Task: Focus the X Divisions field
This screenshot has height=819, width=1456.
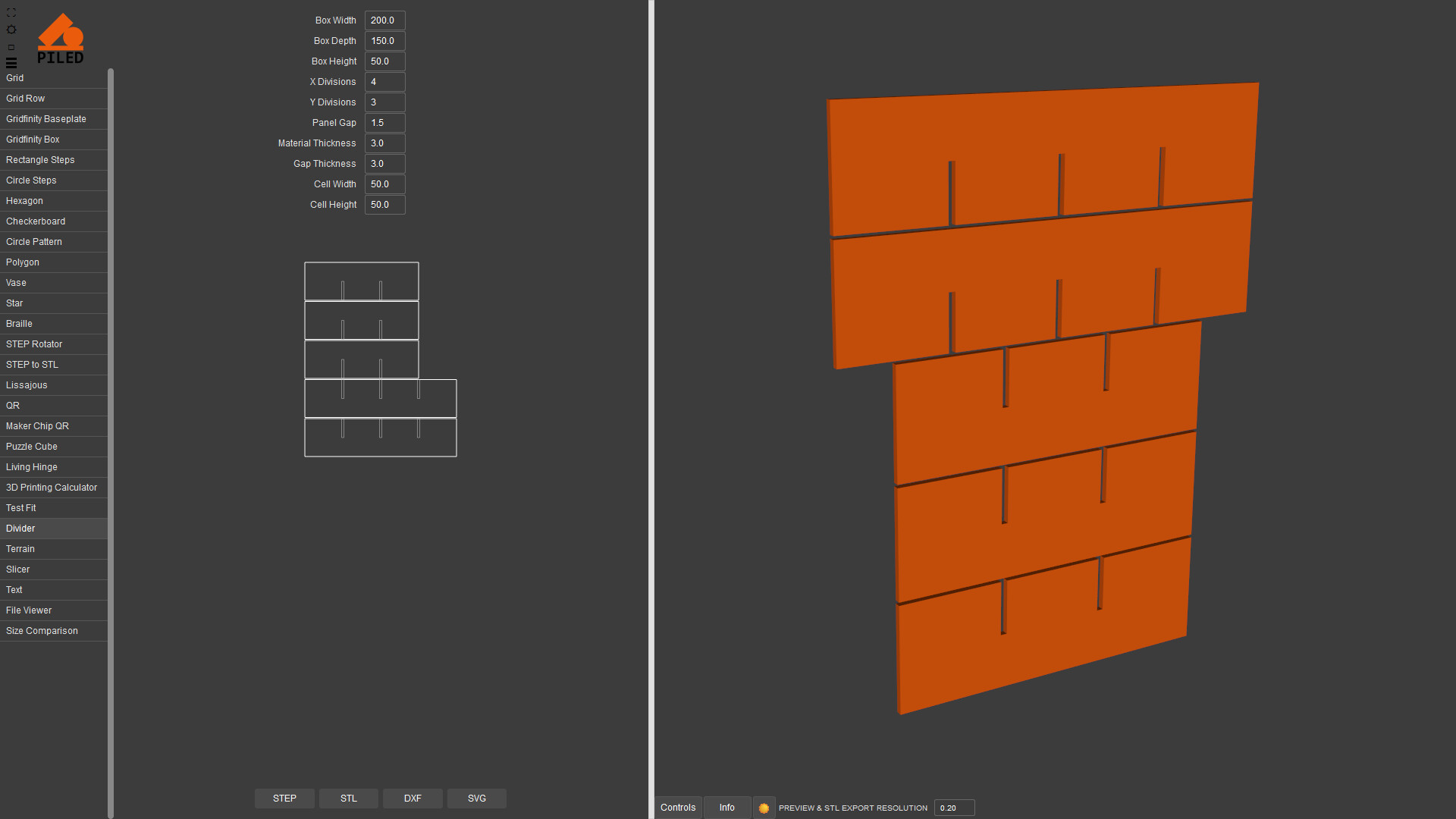Action: (x=384, y=82)
